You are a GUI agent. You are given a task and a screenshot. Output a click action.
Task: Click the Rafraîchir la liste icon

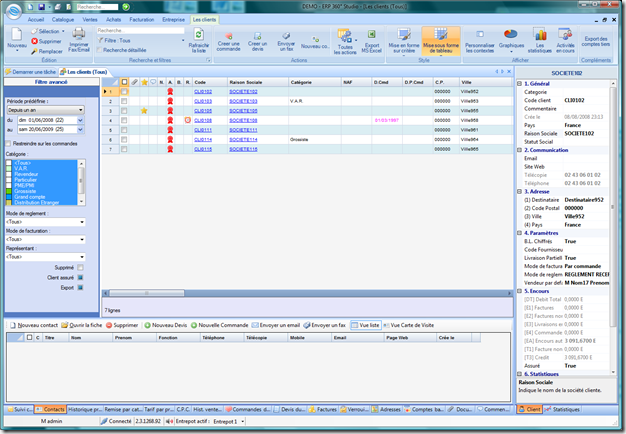click(198, 34)
